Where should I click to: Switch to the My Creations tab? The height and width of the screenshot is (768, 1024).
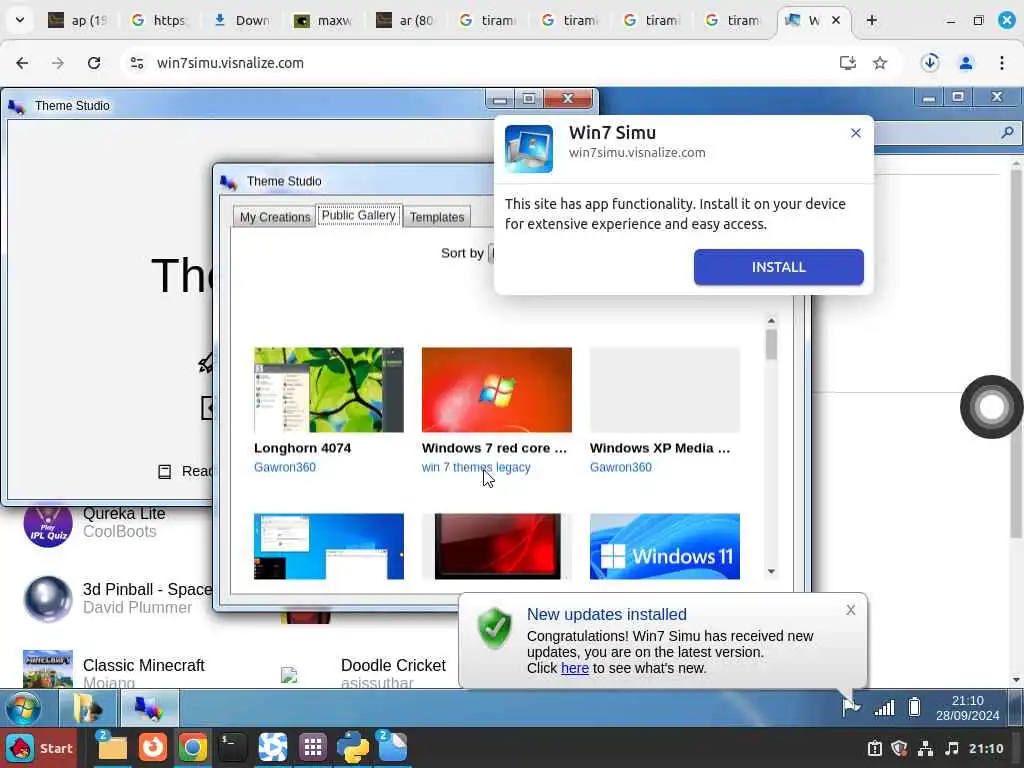coord(274,217)
